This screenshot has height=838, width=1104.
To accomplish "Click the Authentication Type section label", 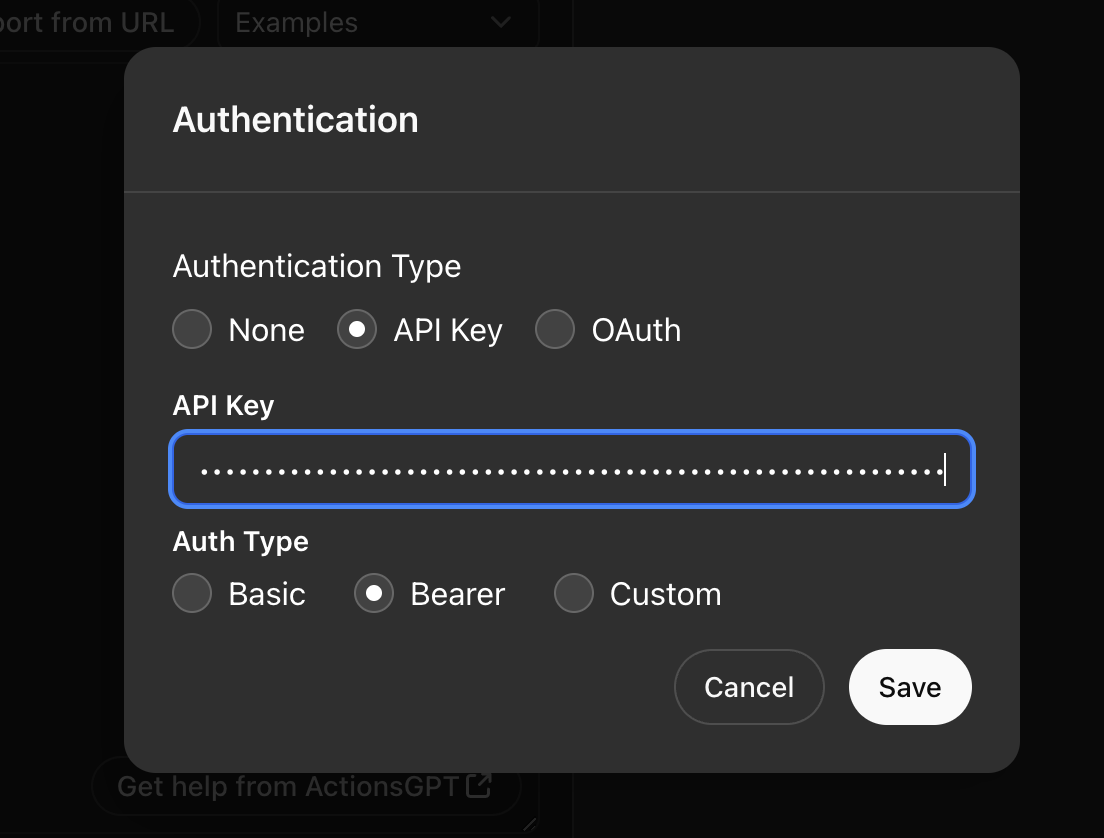I will [317, 266].
